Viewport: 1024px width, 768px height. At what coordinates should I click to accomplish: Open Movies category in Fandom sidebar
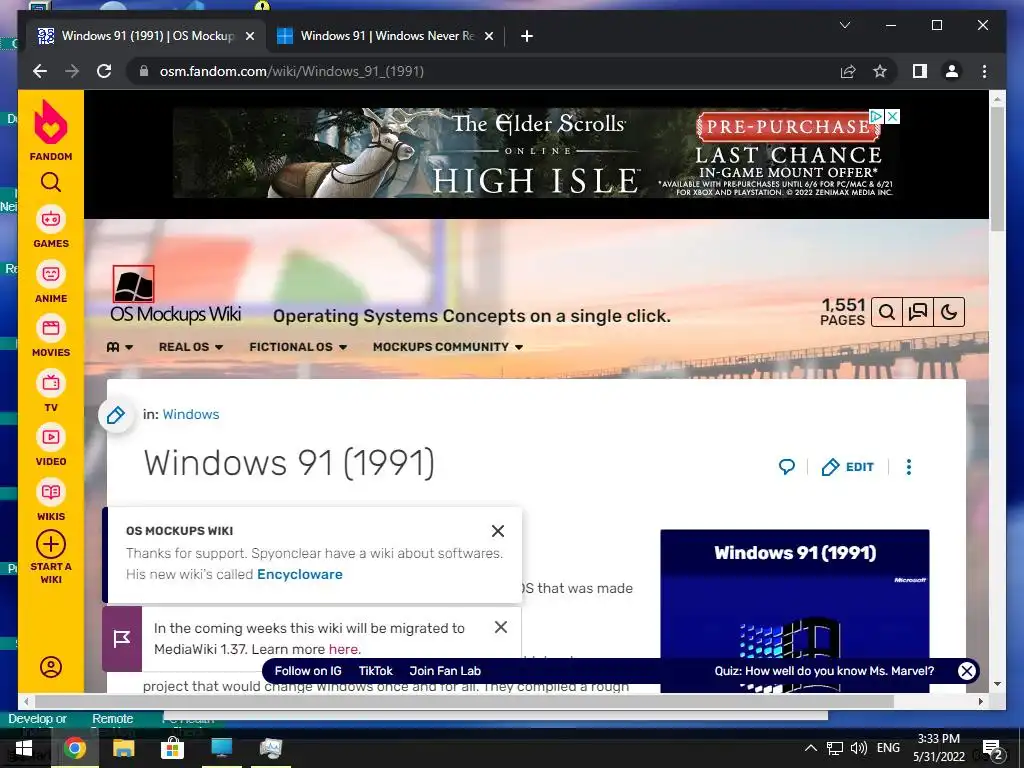(x=50, y=337)
